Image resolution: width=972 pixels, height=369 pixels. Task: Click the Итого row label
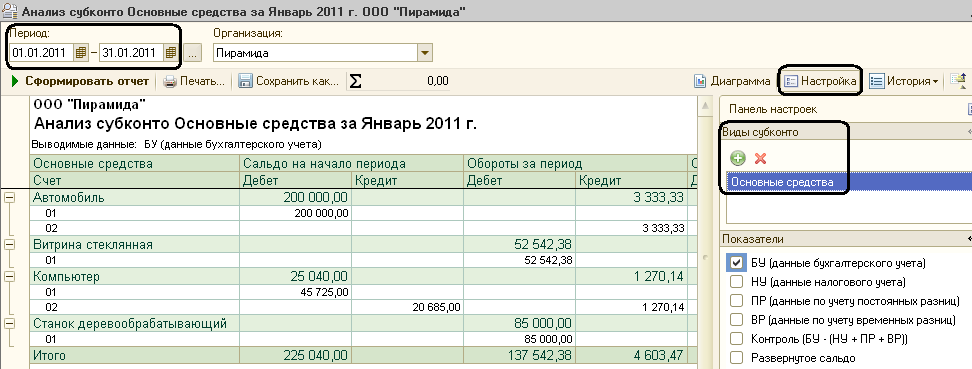click(50, 355)
